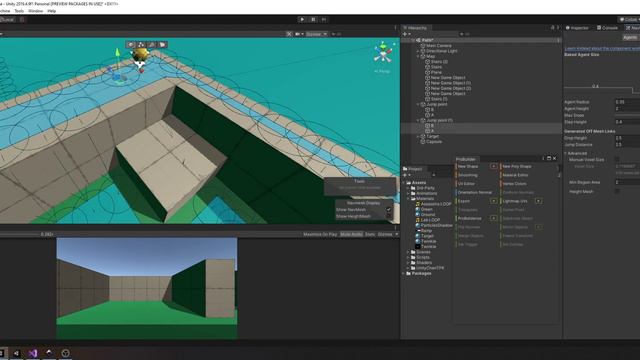Select the Ramp texture asset
Image resolution: width=640 pixels, height=360 pixels.
pyautogui.click(x=426, y=231)
